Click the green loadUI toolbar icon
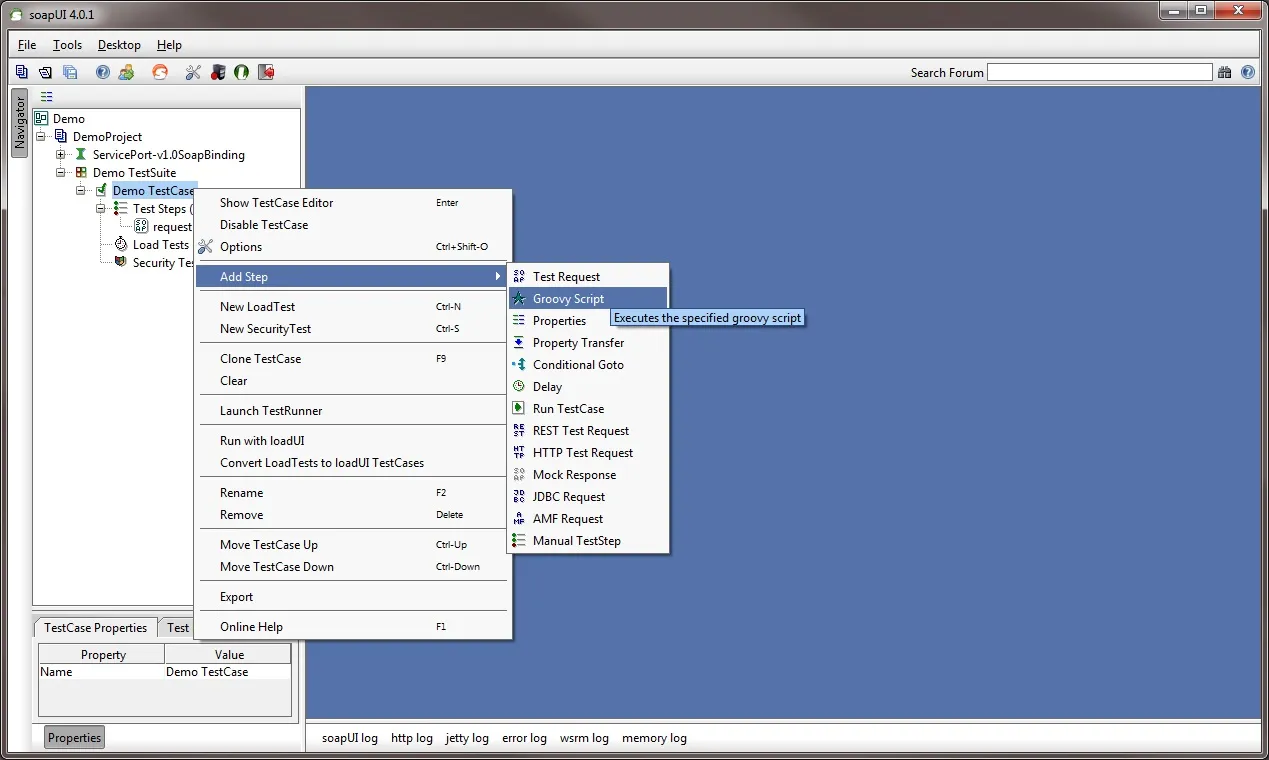 click(x=242, y=72)
